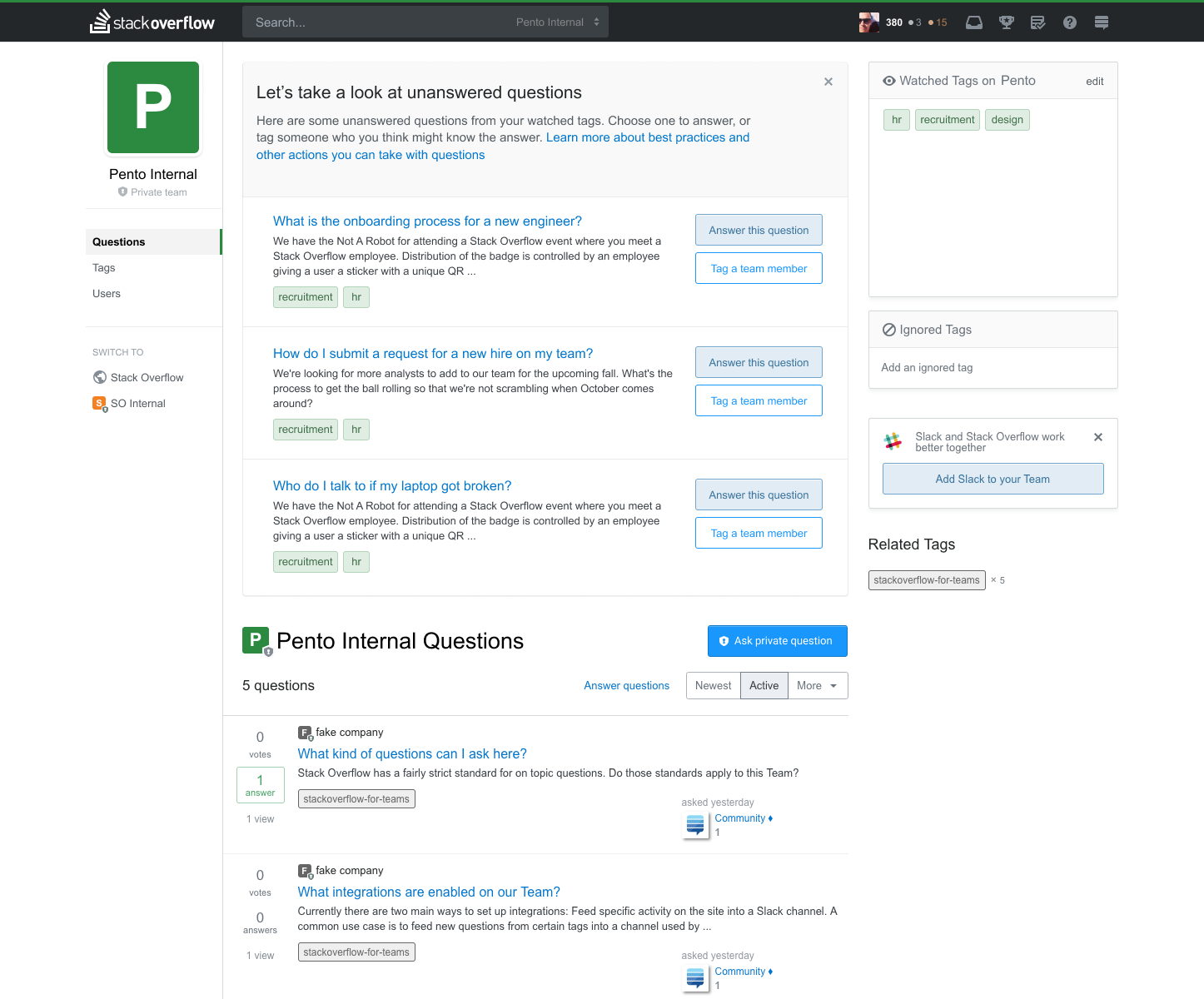Click the Watched Tags eye icon
The height and width of the screenshot is (999, 1204).
[x=889, y=81]
